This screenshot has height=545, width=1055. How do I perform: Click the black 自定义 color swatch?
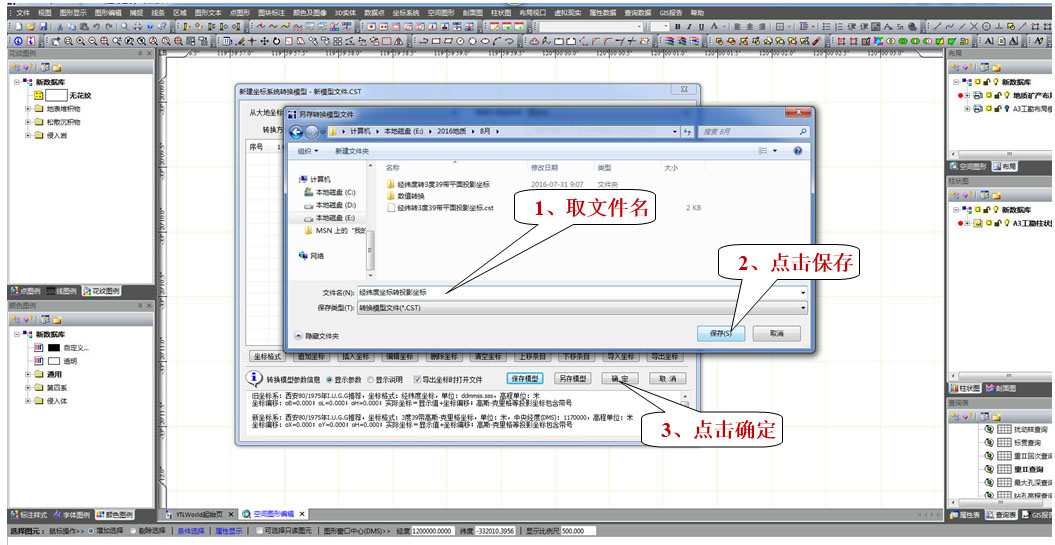tap(53, 347)
